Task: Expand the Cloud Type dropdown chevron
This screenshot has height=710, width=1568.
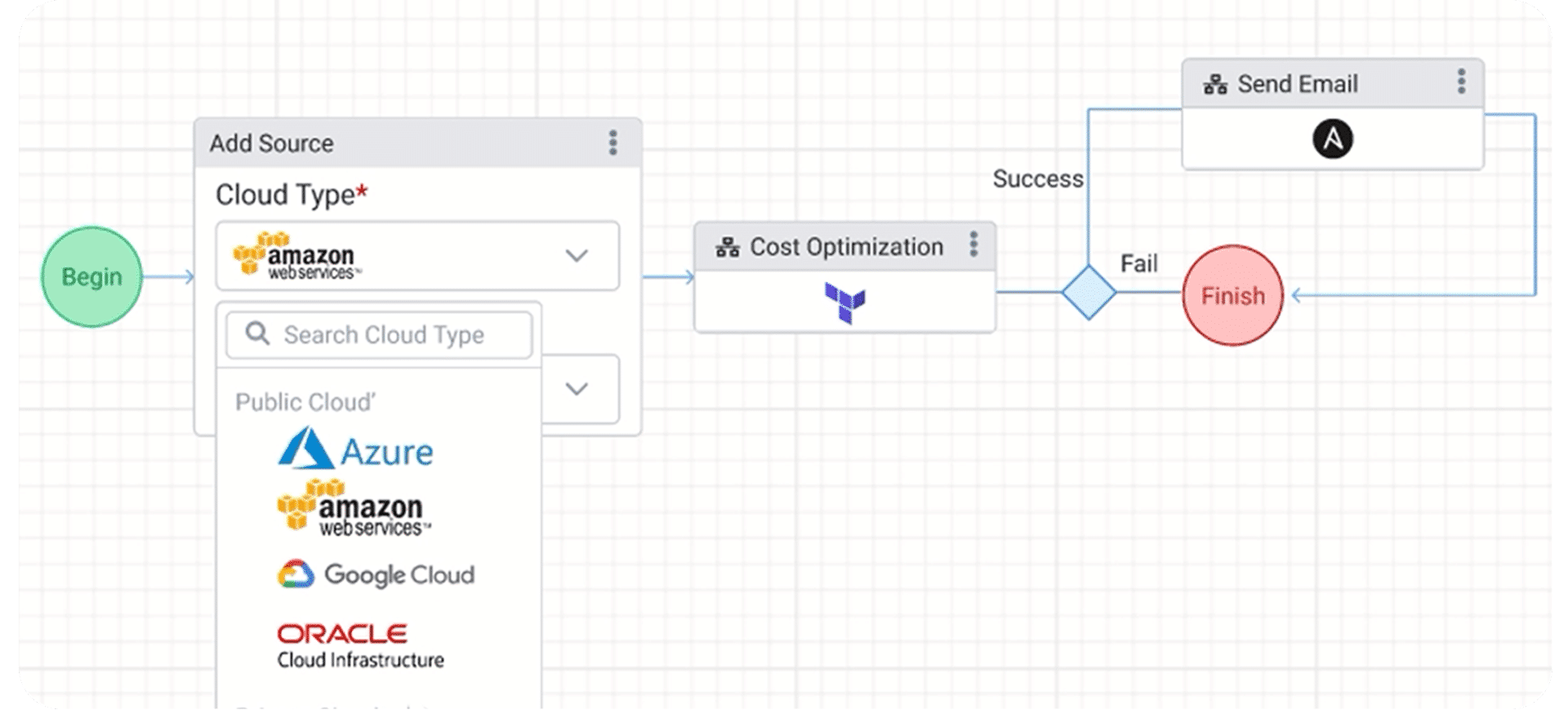Action: point(577,255)
